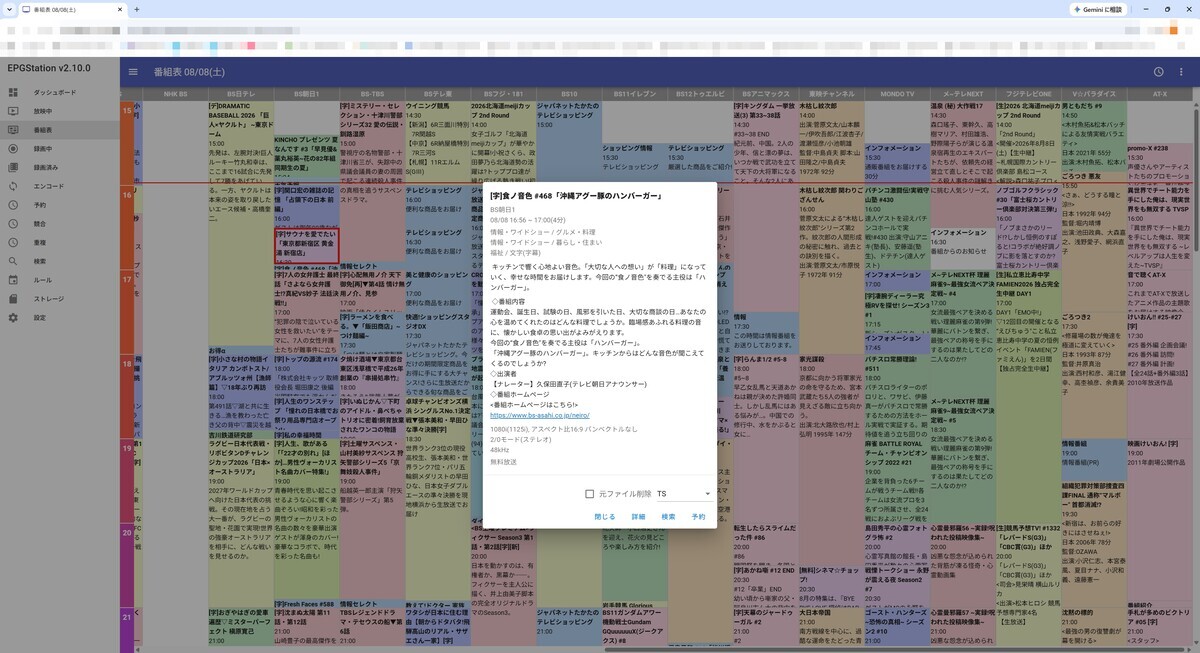The height and width of the screenshot is (653, 1200).
Task: Open the TS encode mode dropdown
Action: (683, 494)
